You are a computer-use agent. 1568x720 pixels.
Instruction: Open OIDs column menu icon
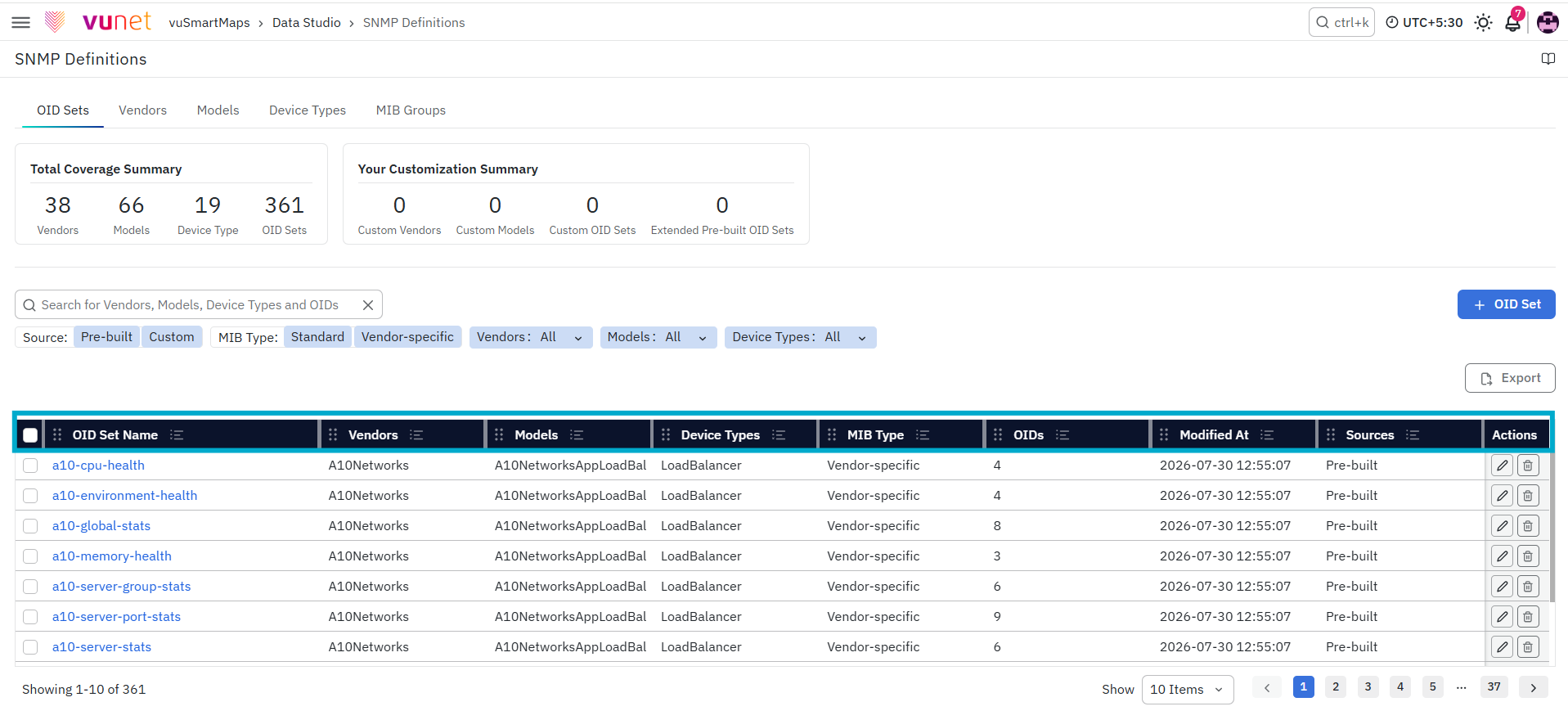tap(1063, 435)
